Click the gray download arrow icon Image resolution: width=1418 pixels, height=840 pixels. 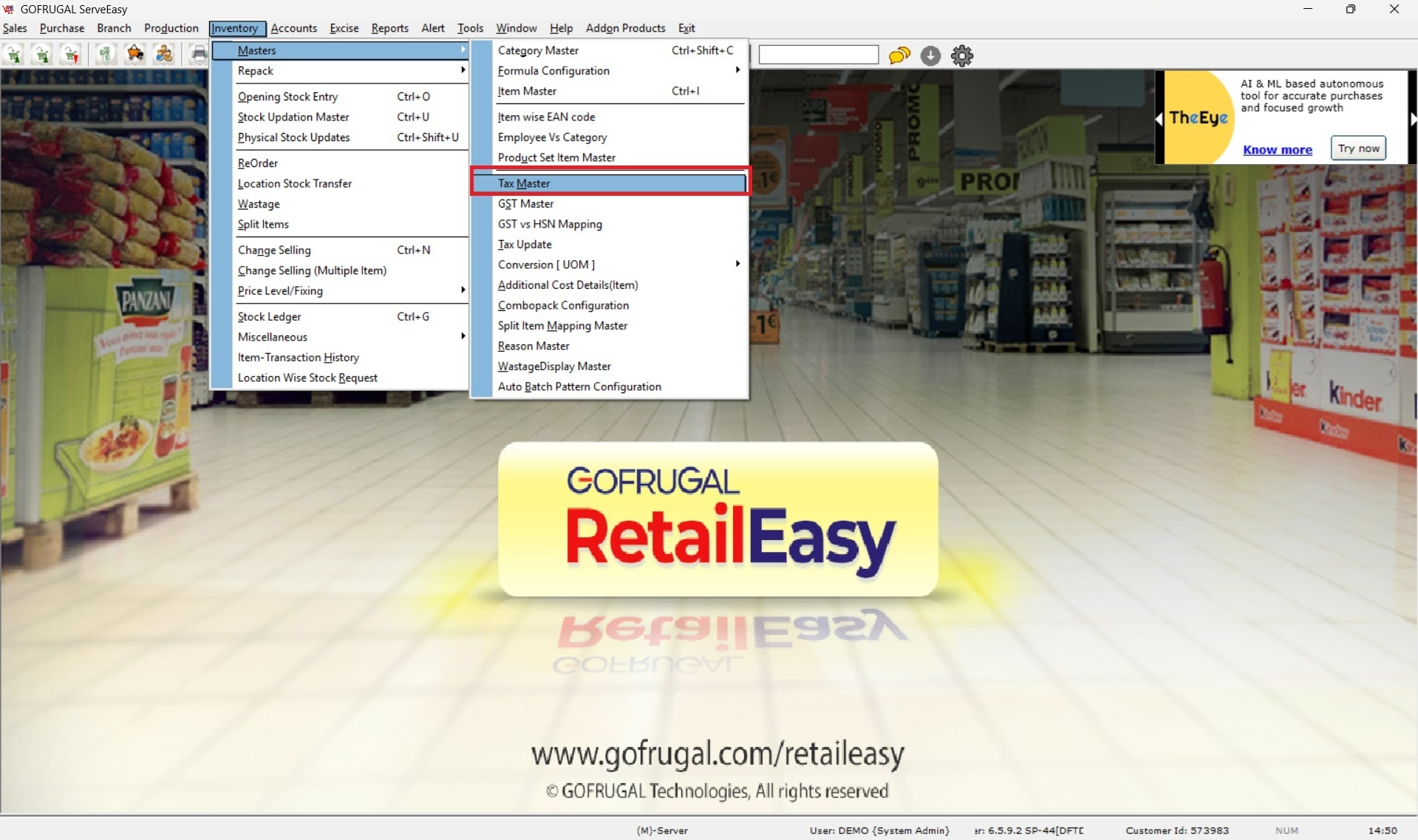click(930, 55)
